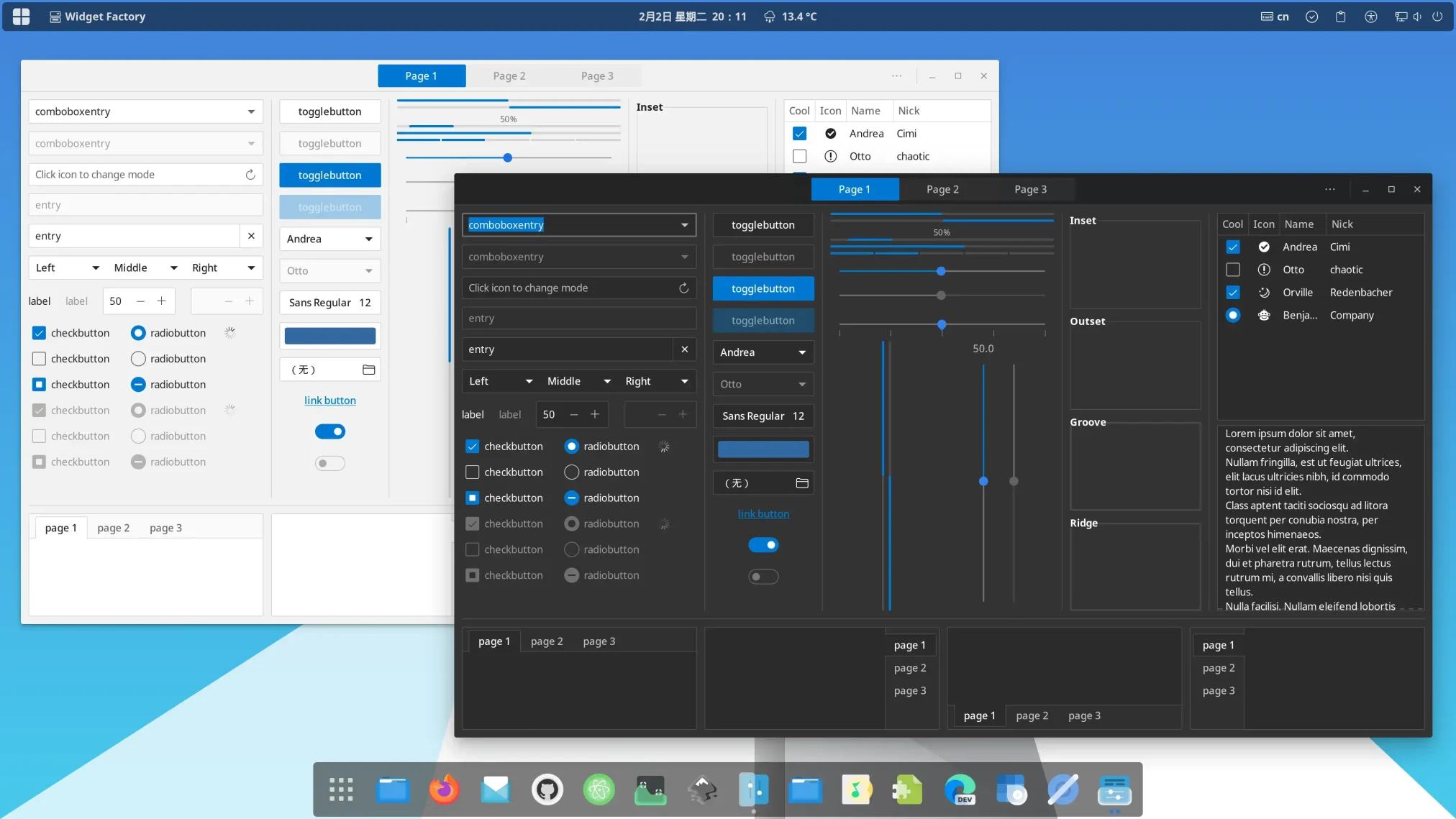Click refresh icon in light window mode entry
Image resolution: width=1456 pixels, height=819 pixels.
coord(250,175)
